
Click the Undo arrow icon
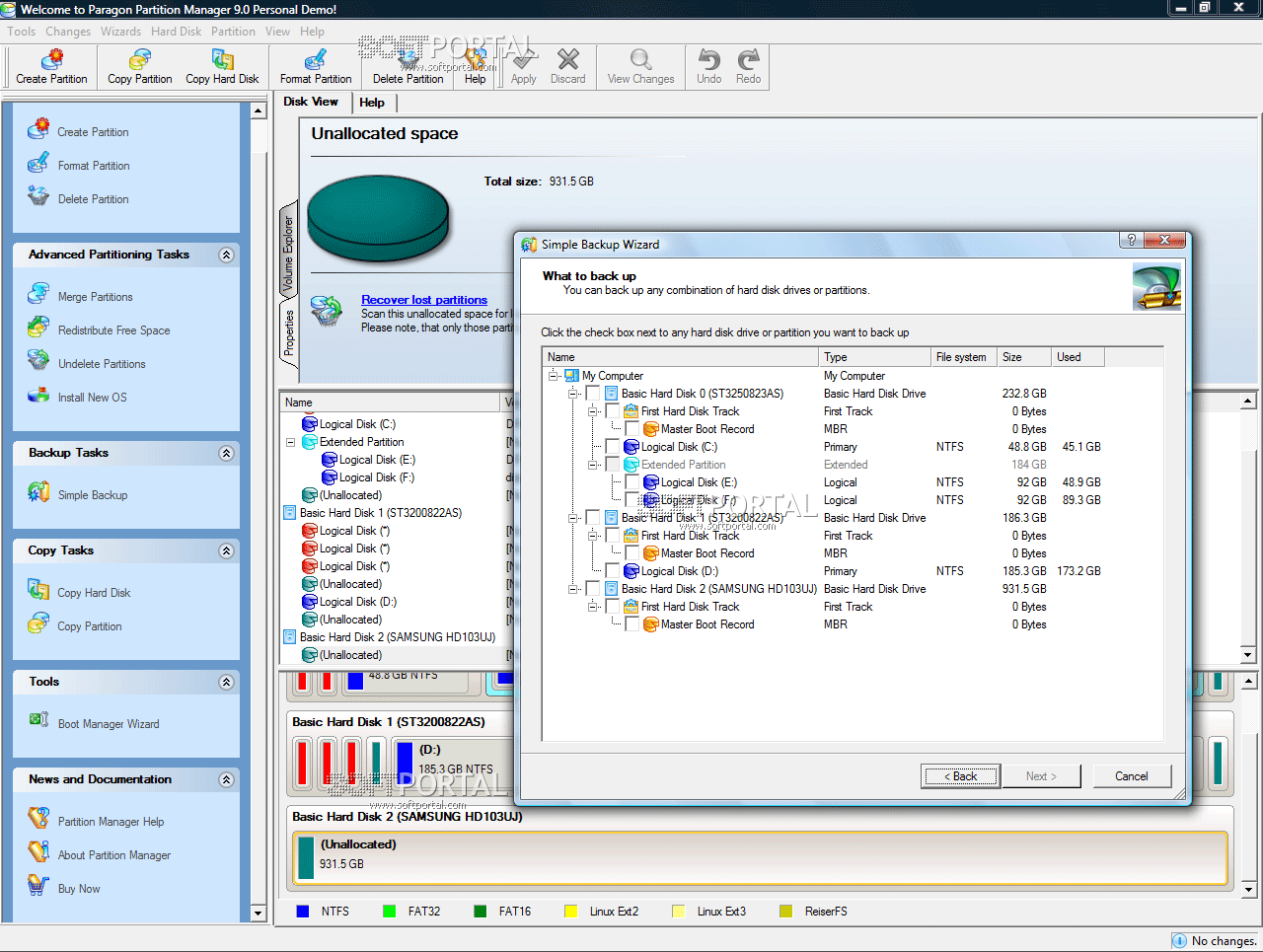(708, 59)
